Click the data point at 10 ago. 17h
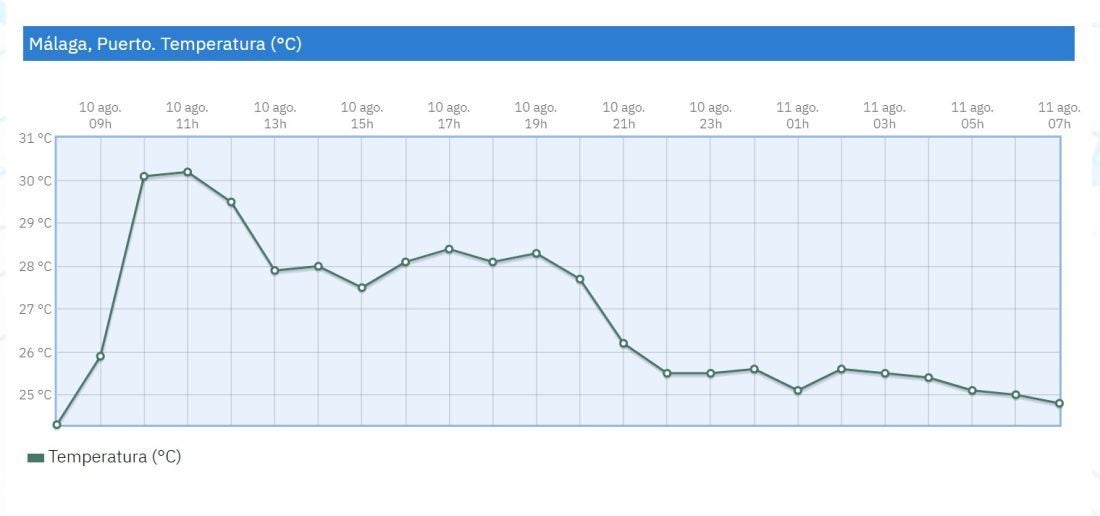The width and height of the screenshot is (1100, 516). [x=449, y=249]
